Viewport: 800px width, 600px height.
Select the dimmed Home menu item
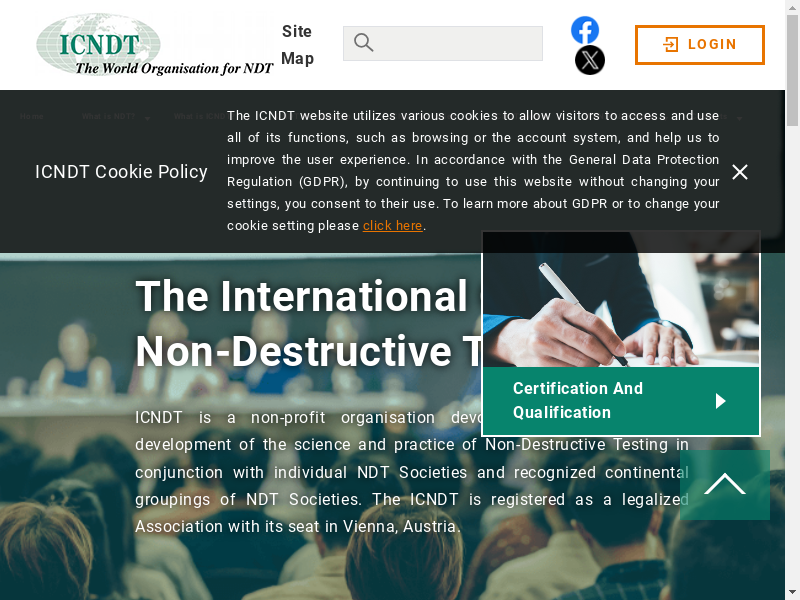point(32,117)
